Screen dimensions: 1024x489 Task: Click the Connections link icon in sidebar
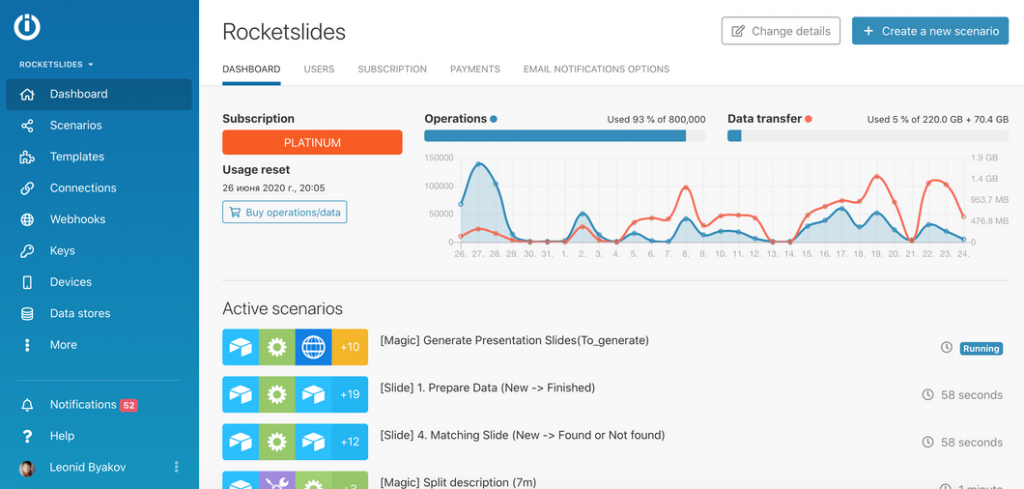pos(27,188)
